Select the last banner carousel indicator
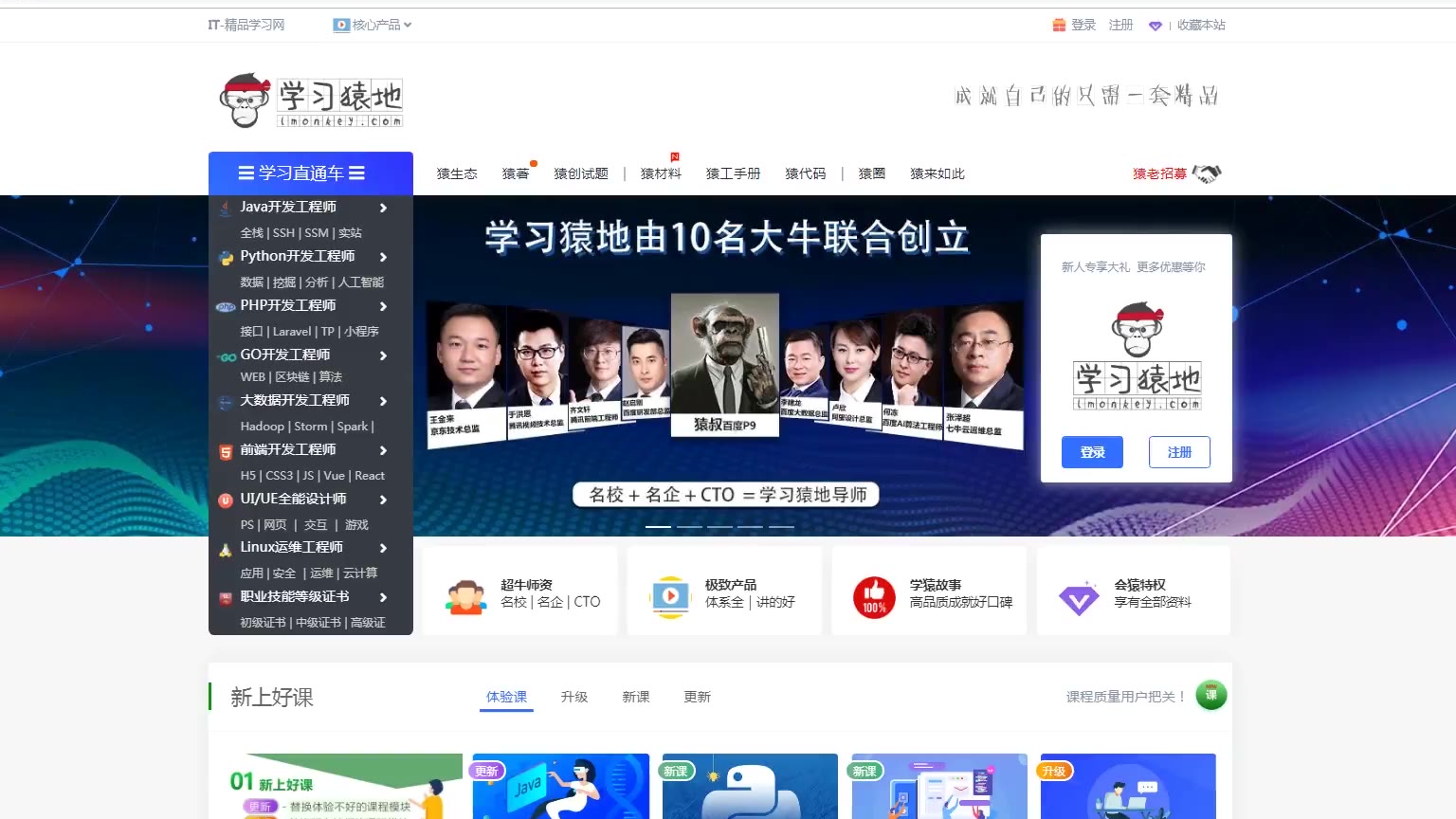Viewport: 1456px width, 819px height. tap(781, 526)
